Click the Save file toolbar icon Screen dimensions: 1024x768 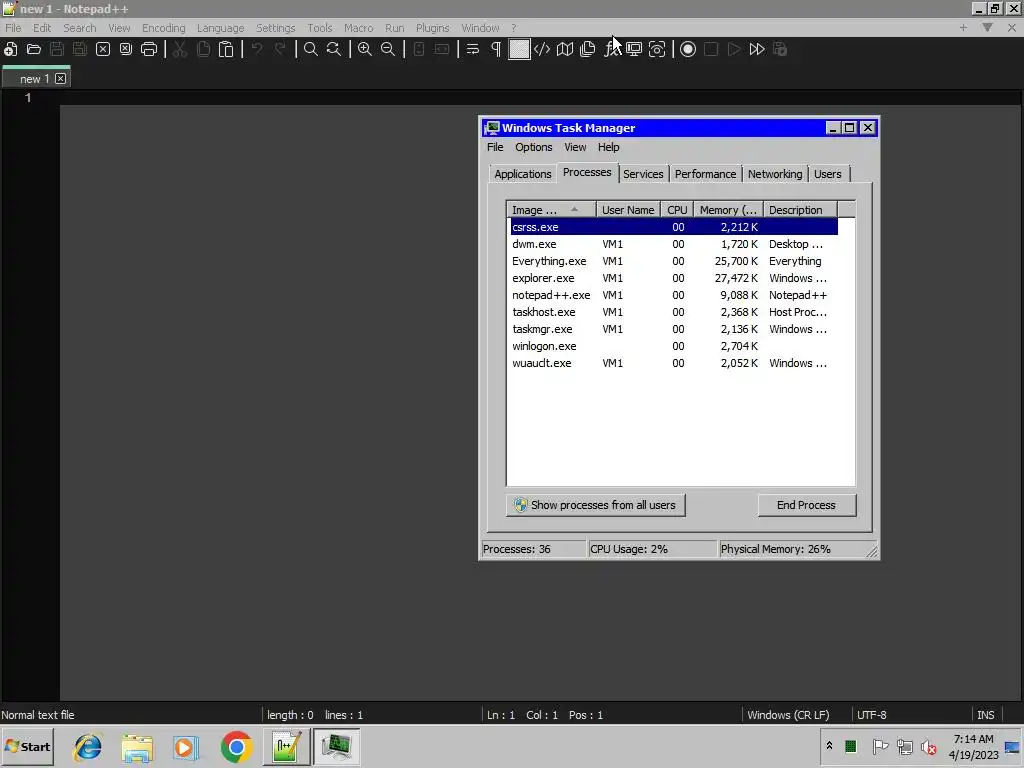point(57,49)
